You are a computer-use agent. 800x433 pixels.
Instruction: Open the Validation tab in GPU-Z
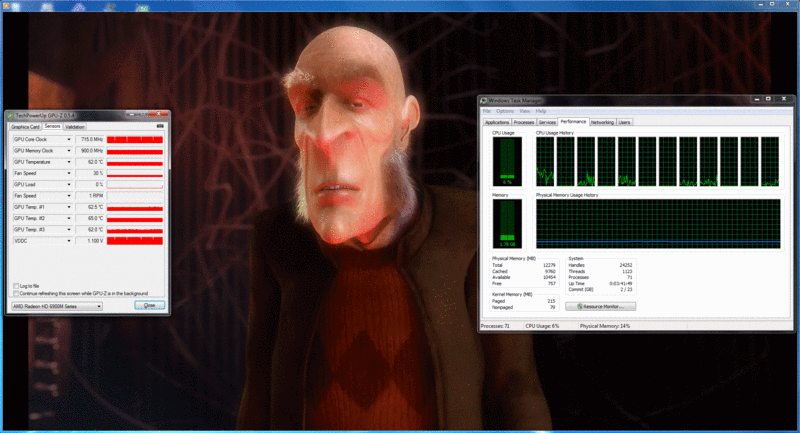75,127
